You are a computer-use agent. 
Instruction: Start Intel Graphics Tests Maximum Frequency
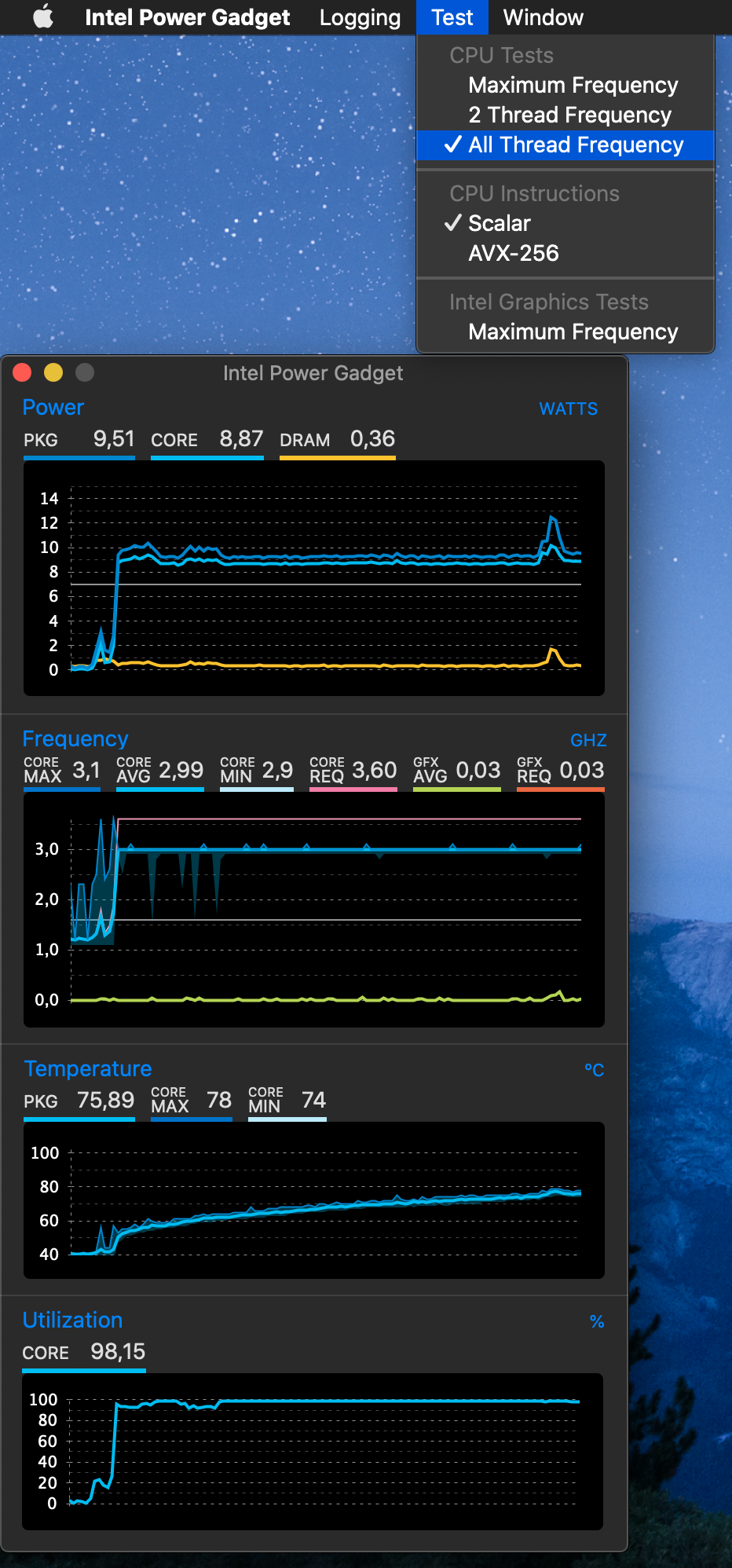point(565,332)
